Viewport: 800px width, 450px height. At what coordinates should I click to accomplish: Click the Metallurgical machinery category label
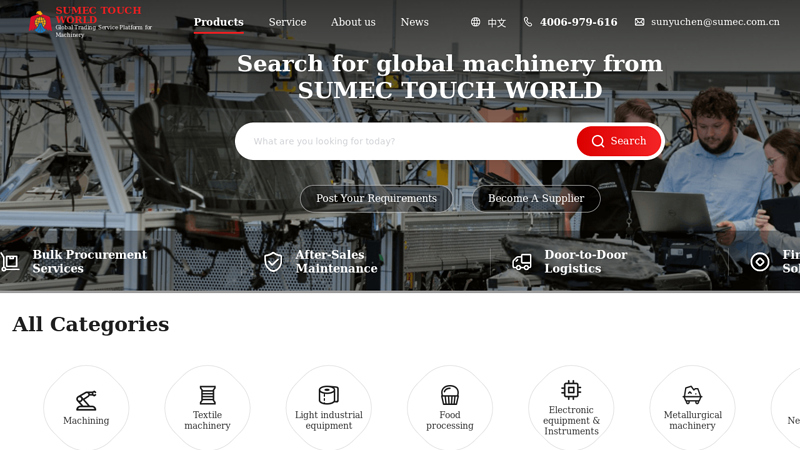pos(692,420)
